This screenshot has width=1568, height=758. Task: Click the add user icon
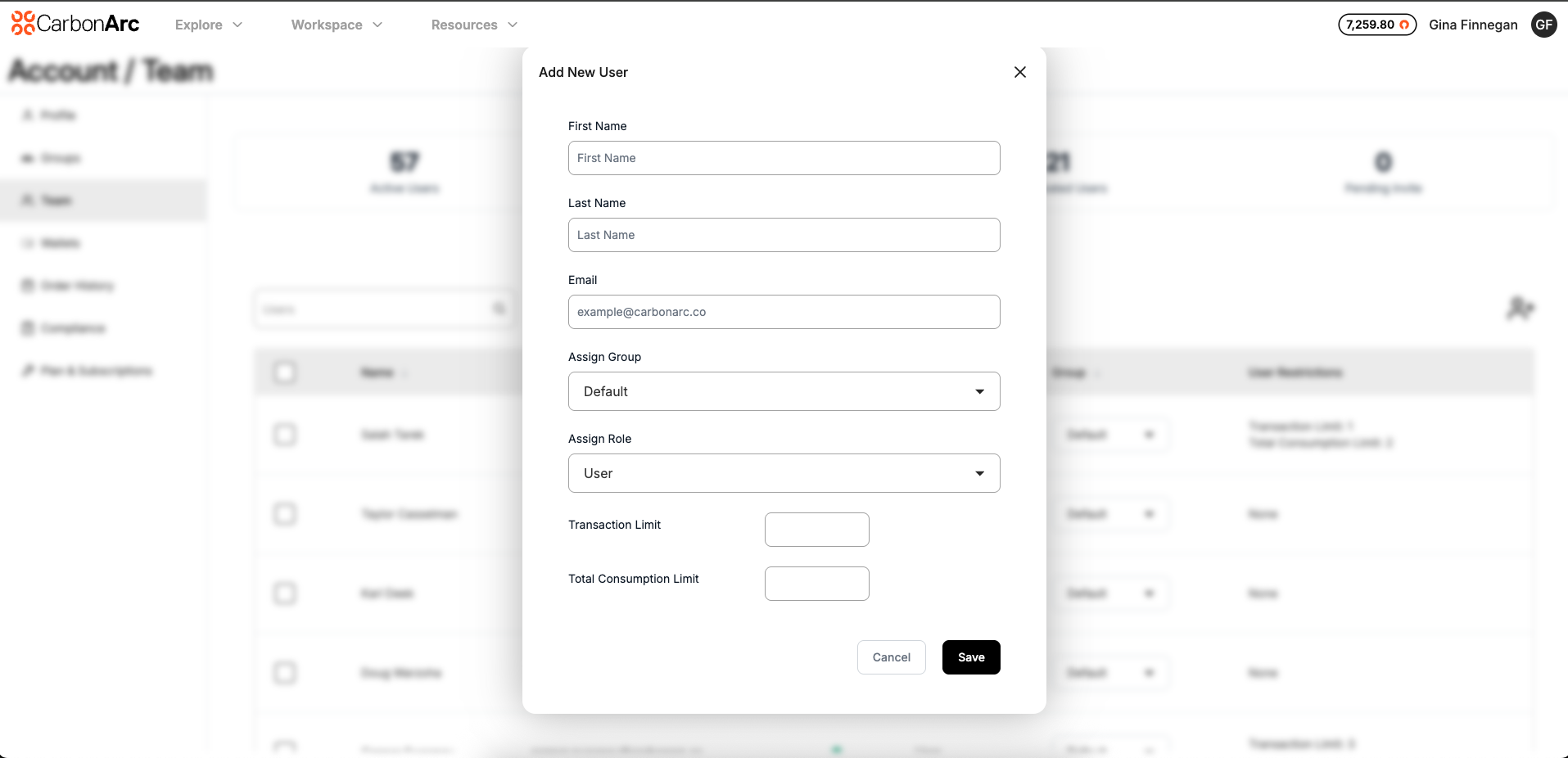pyautogui.click(x=1519, y=309)
